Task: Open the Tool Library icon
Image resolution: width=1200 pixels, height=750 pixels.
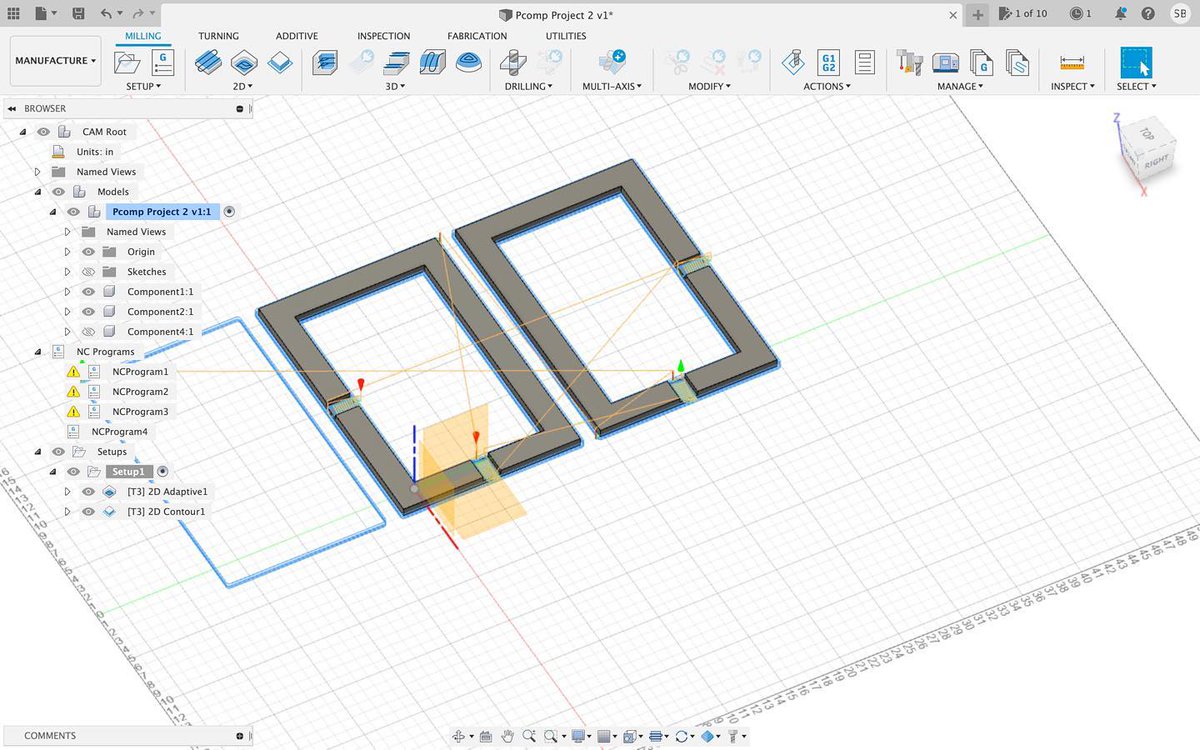Action: (x=909, y=62)
